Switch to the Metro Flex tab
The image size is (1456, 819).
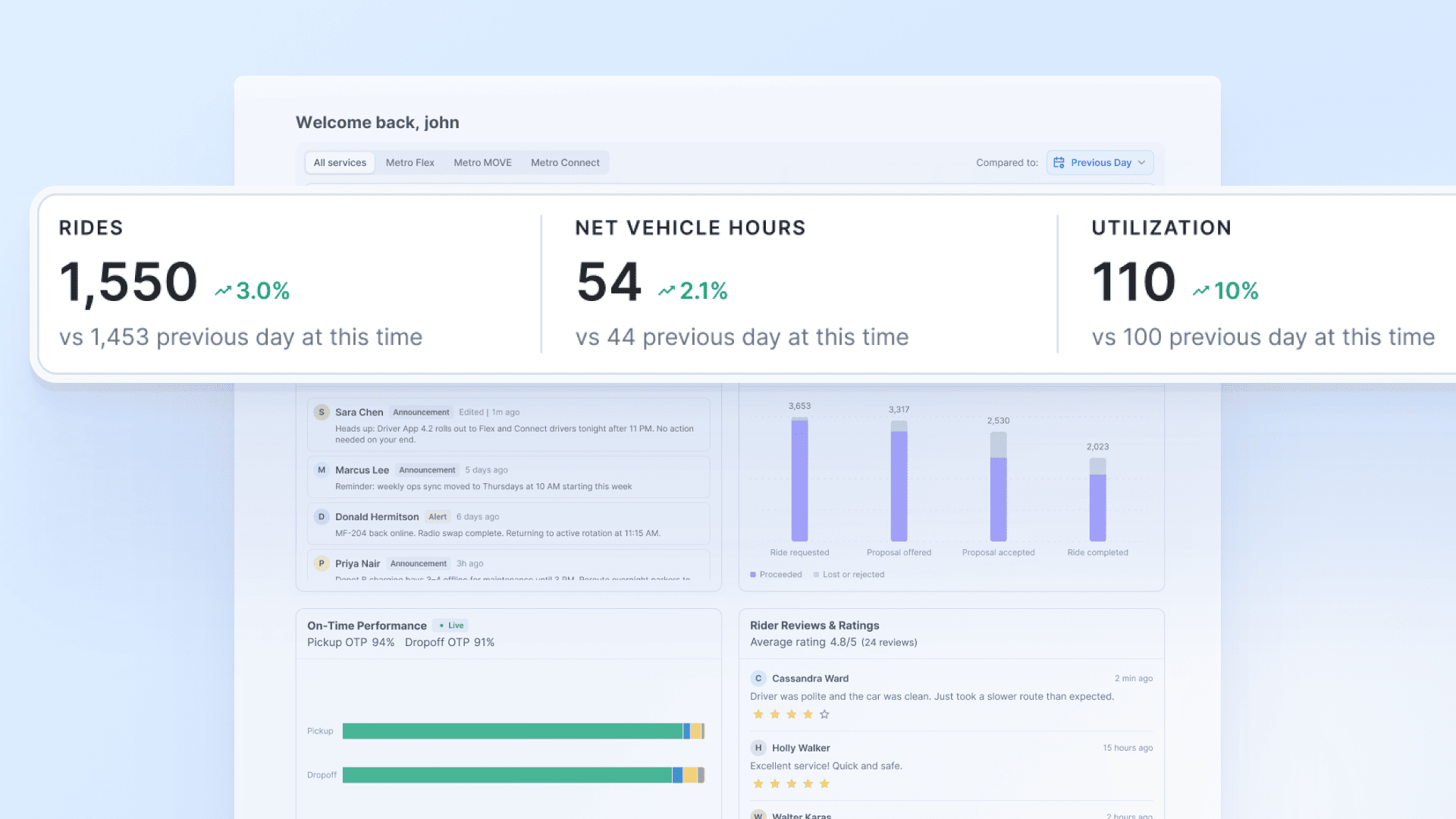tap(409, 162)
